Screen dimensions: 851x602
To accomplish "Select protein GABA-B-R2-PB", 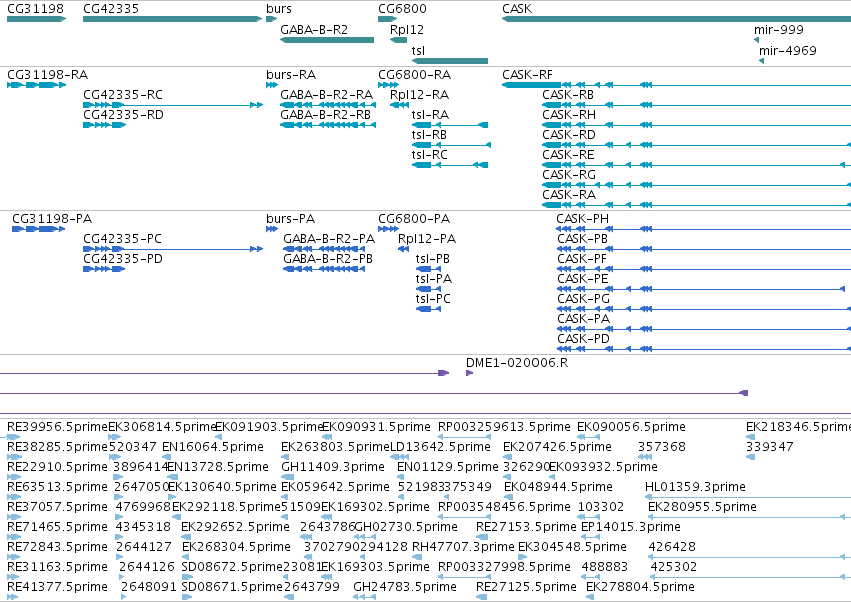I will click(x=328, y=259).
